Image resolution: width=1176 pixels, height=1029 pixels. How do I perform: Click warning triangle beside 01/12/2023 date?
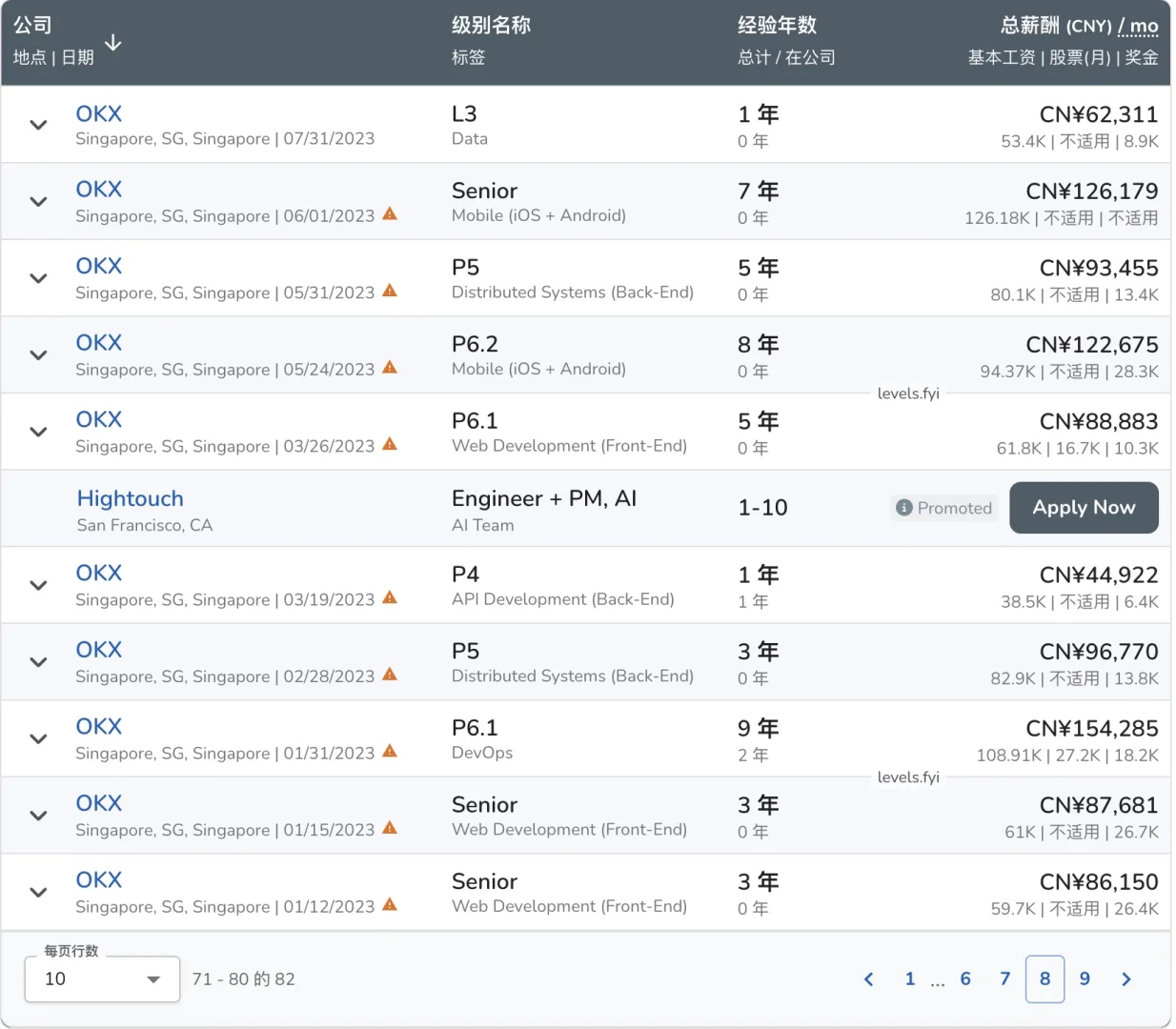click(x=390, y=904)
